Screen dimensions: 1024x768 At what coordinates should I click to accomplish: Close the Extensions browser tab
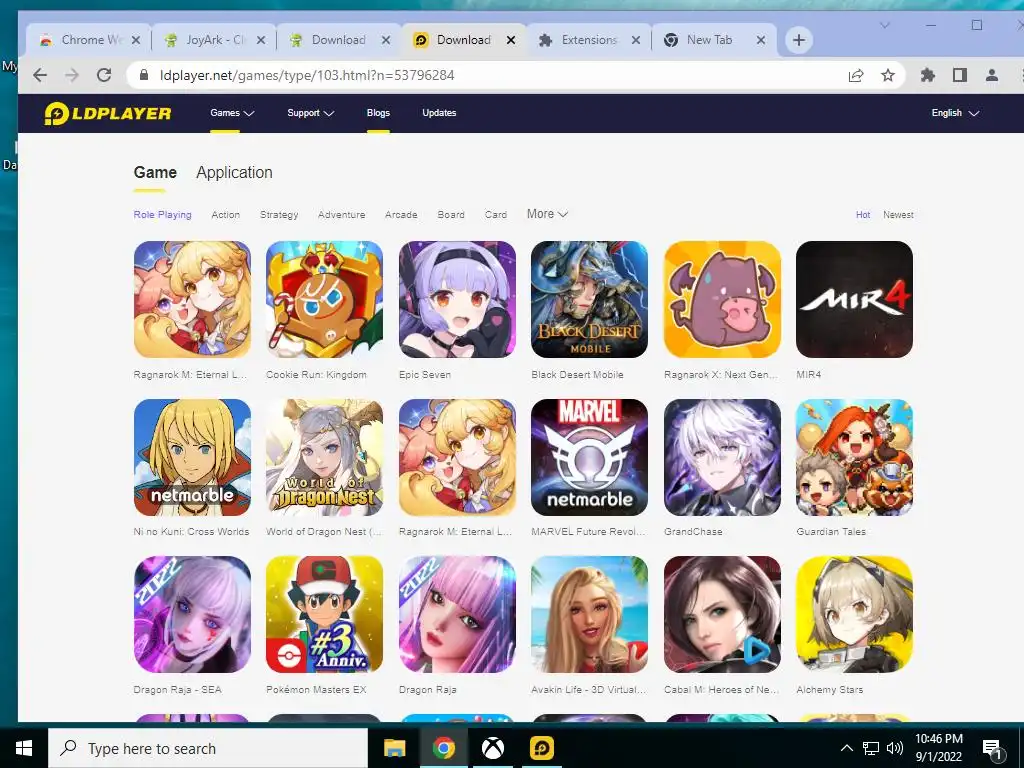(x=635, y=40)
